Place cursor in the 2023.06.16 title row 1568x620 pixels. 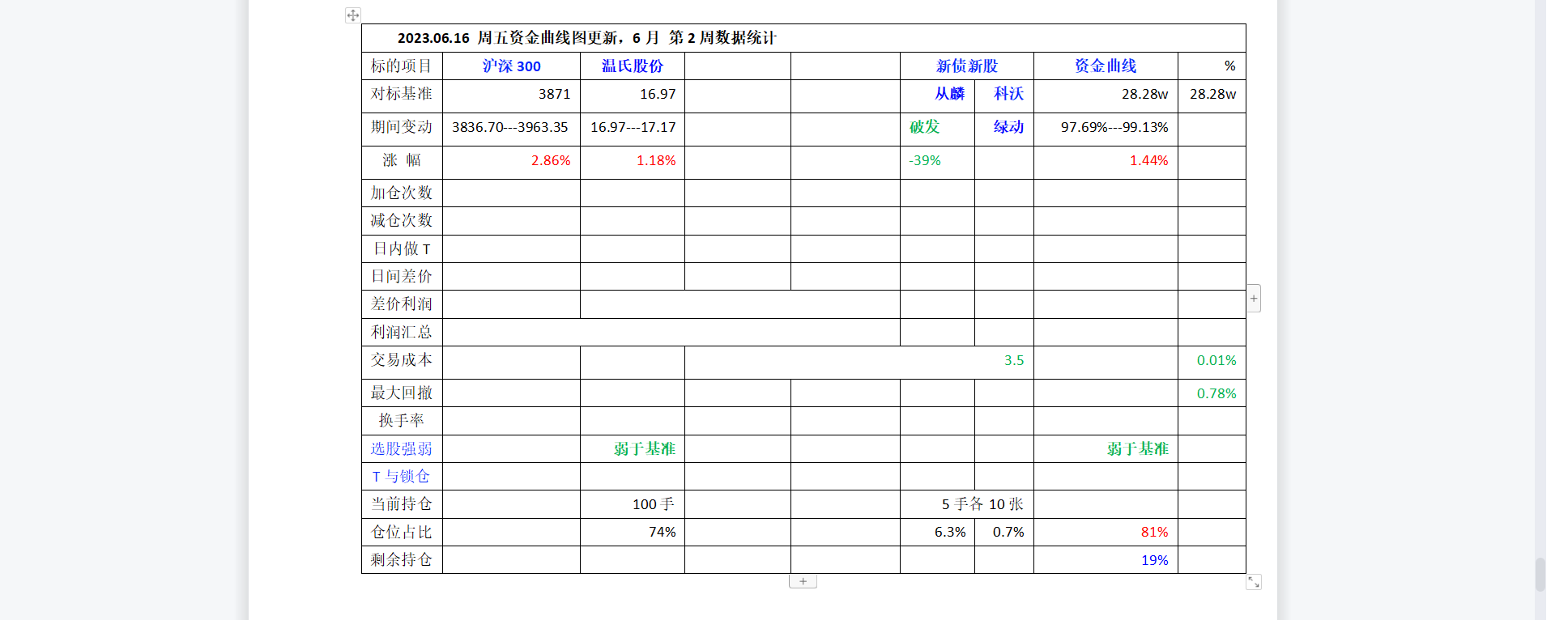point(586,38)
